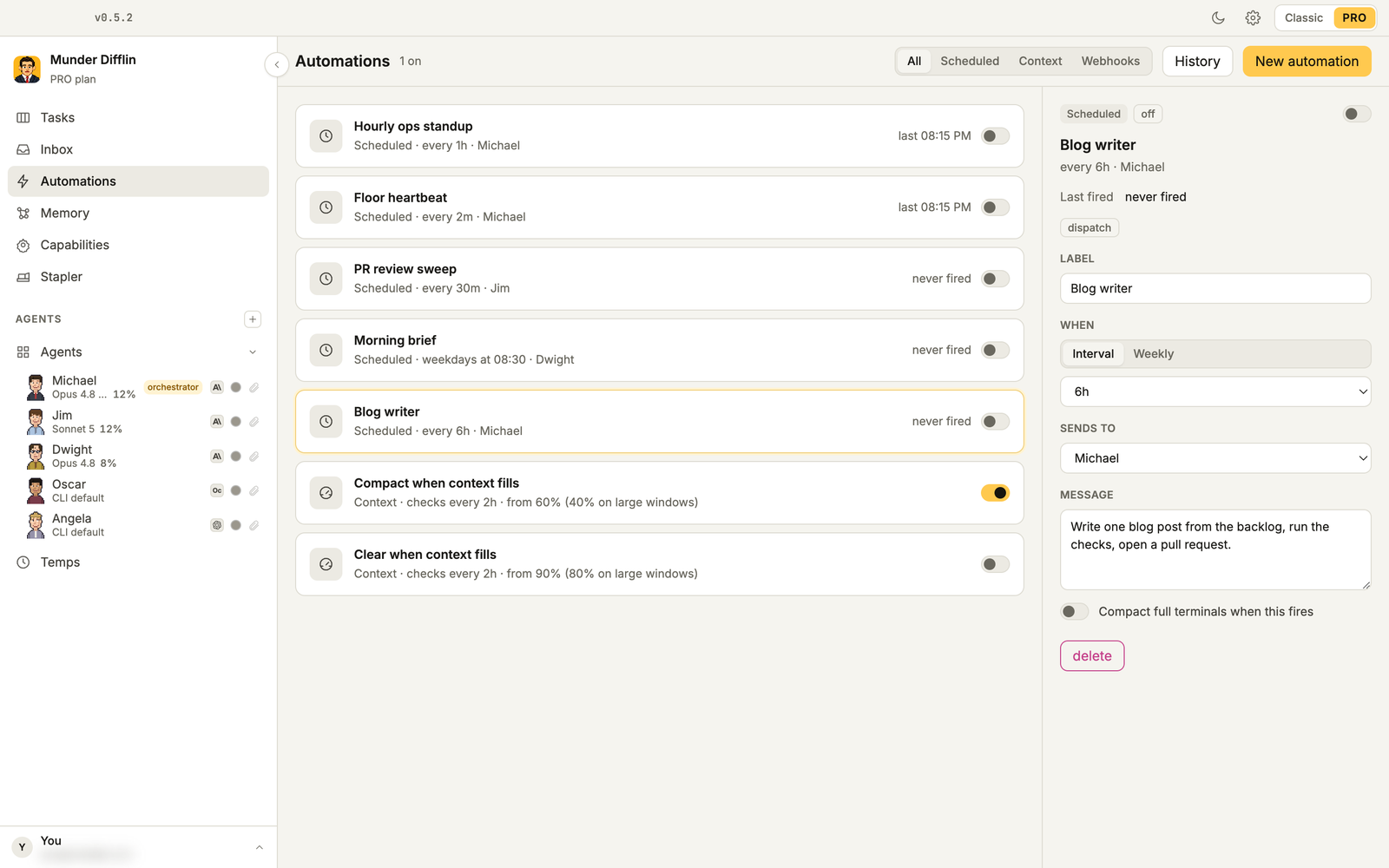Open Temps section in sidebar
This screenshot has height=868, width=1389.
point(138,562)
